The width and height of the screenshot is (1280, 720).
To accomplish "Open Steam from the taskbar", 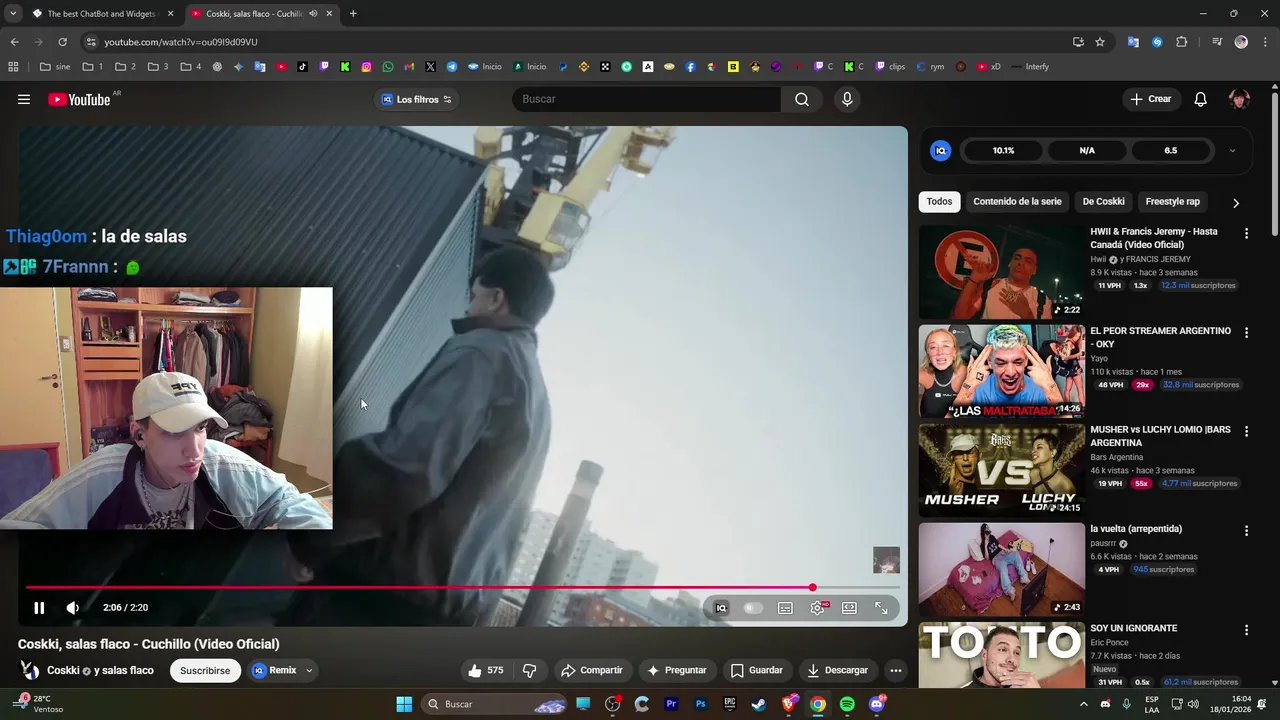I will (759, 704).
